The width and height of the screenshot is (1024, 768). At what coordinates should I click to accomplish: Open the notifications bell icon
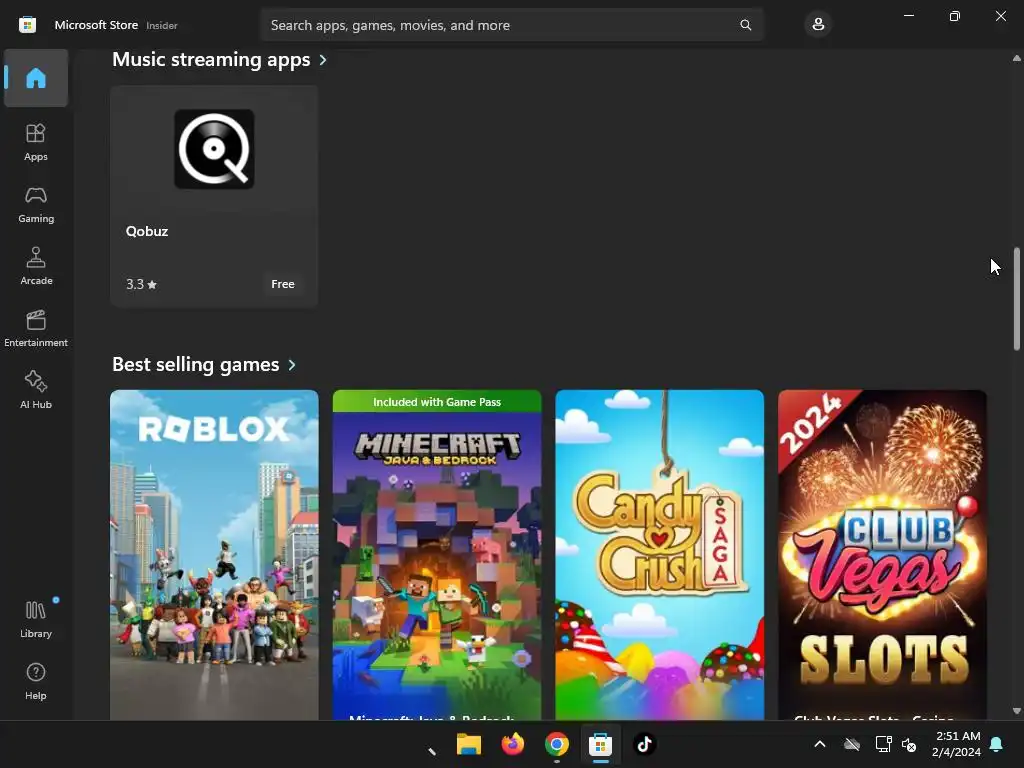[x=997, y=744]
